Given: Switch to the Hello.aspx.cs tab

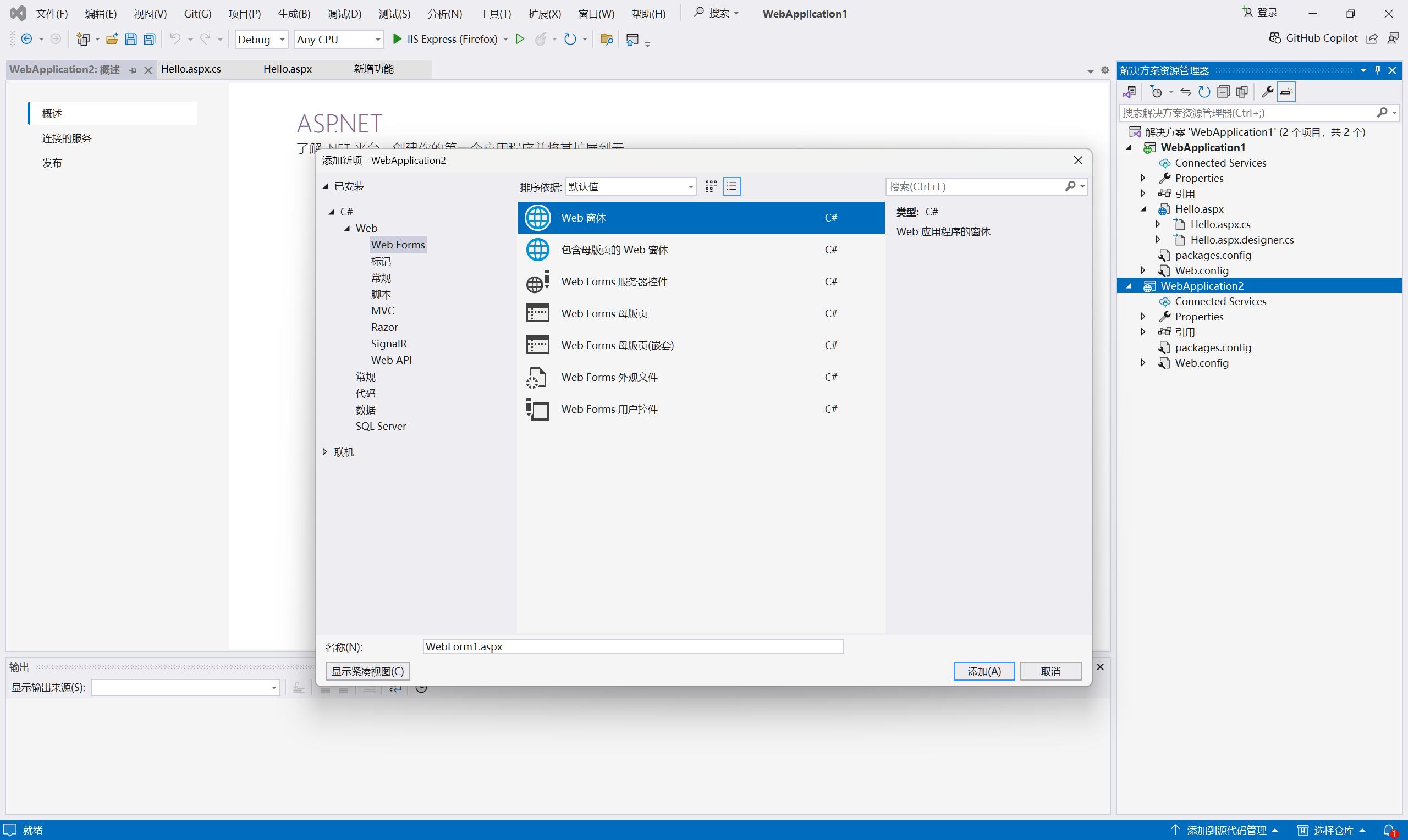Looking at the screenshot, I should point(191,69).
